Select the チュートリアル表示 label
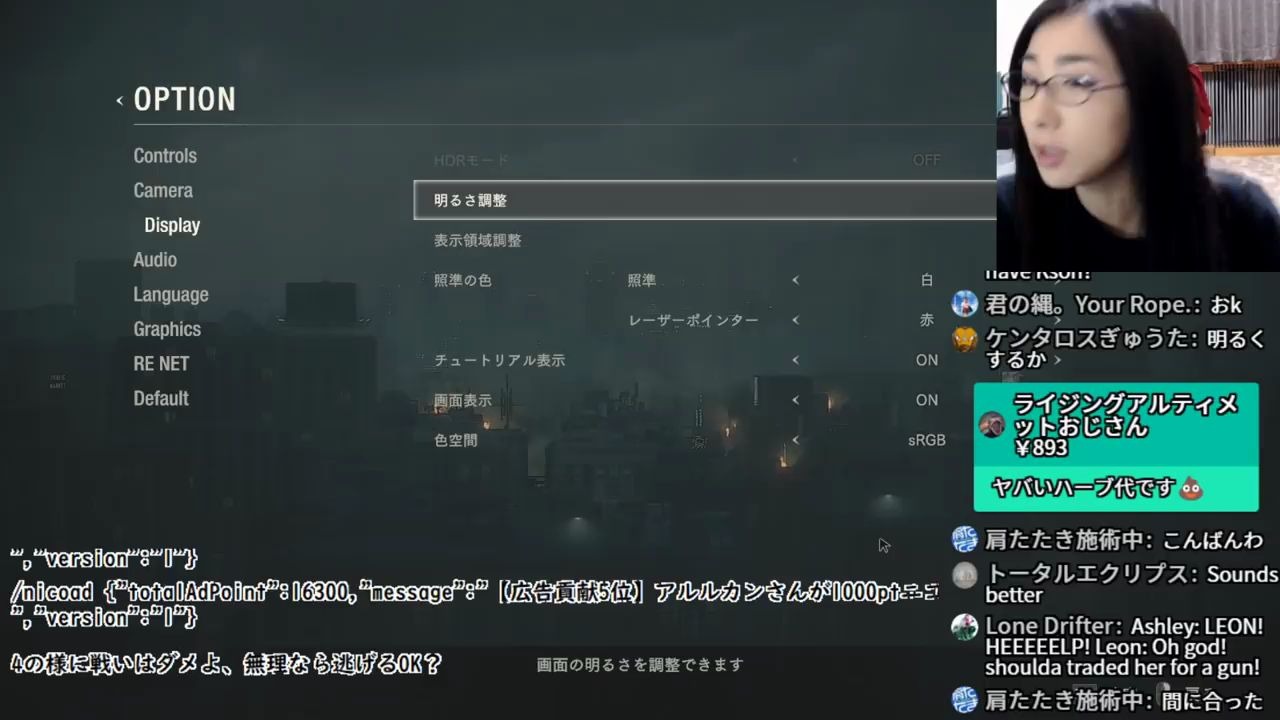Viewport: 1280px width, 720px height. (500, 360)
